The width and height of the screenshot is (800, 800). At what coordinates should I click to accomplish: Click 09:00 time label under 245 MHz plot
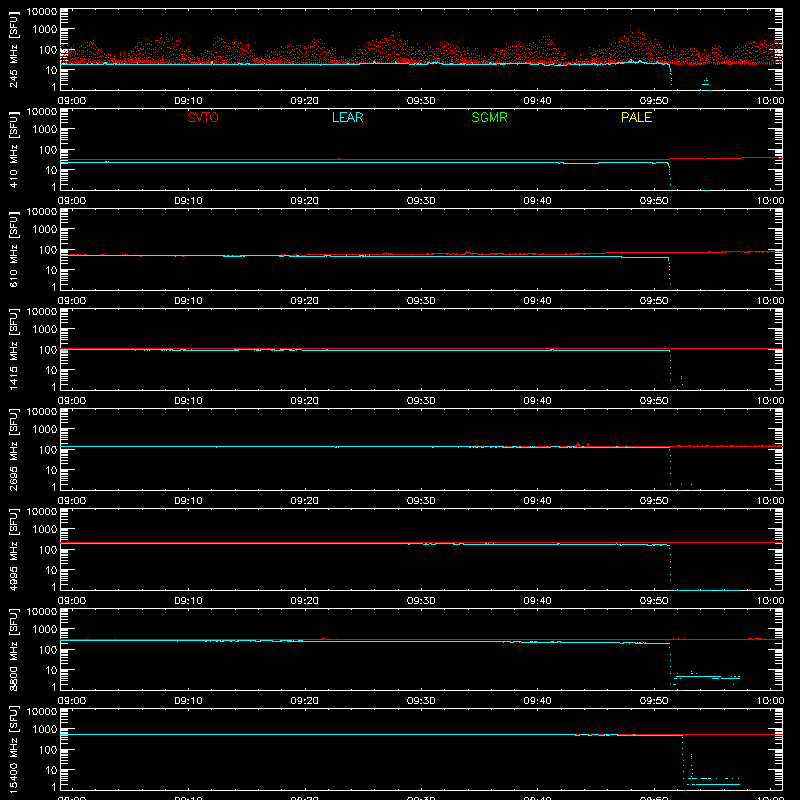pyautogui.click(x=71, y=101)
